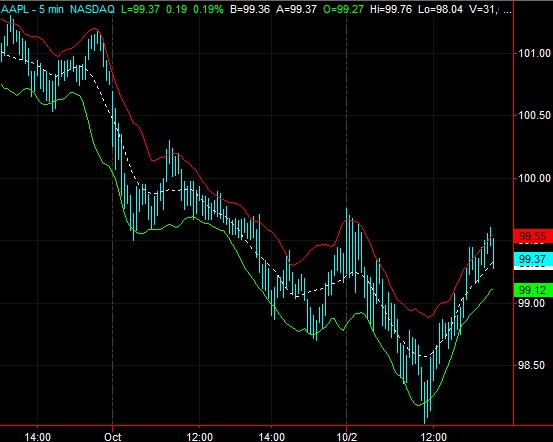Click the L=99.37 last price readout
The image size is (553, 442).
point(140,9)
